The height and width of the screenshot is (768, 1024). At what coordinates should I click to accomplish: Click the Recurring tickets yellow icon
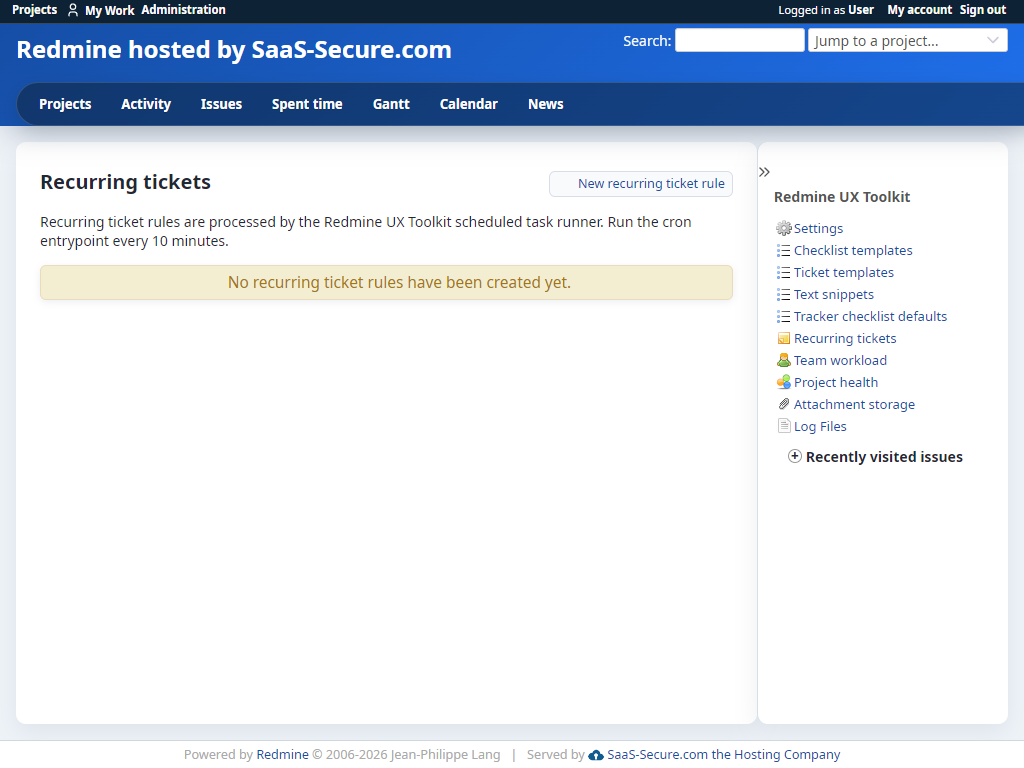coord(784,338)
